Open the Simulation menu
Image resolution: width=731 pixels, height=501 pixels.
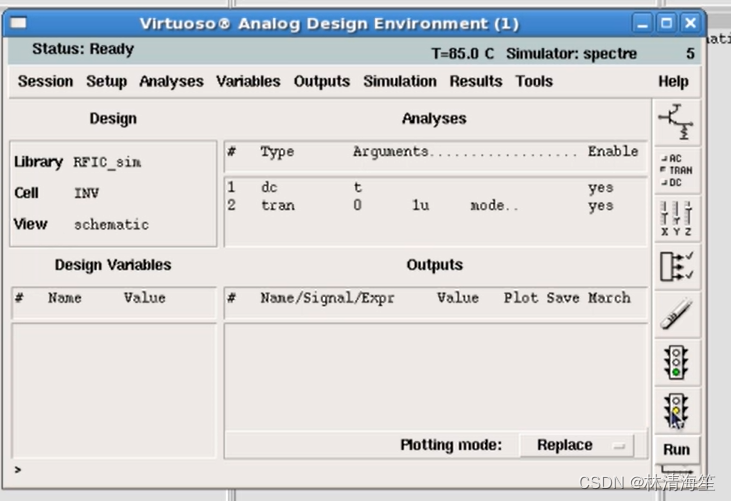(400, 81)
